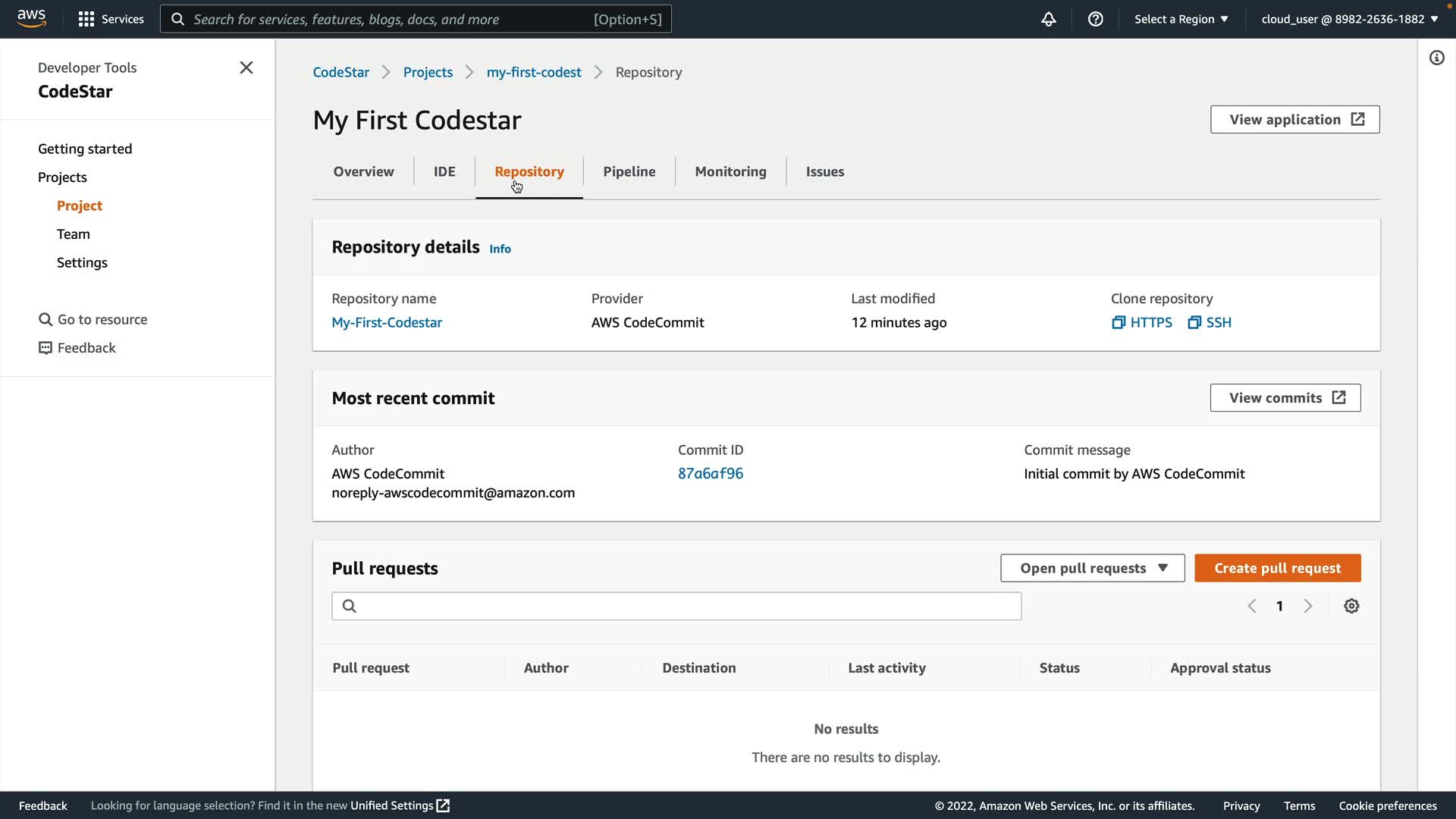Click the info panel icon at top right

click(x=1436, y=58)
